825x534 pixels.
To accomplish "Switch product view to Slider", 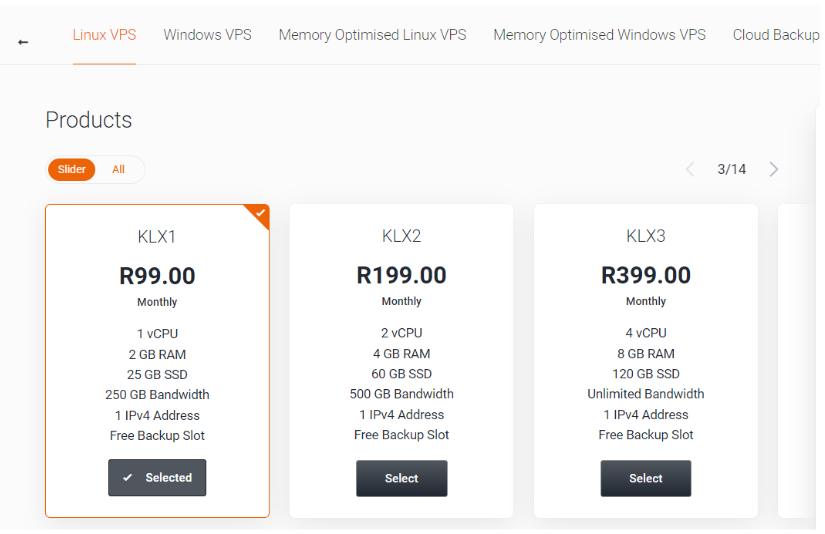I will 72,169.
